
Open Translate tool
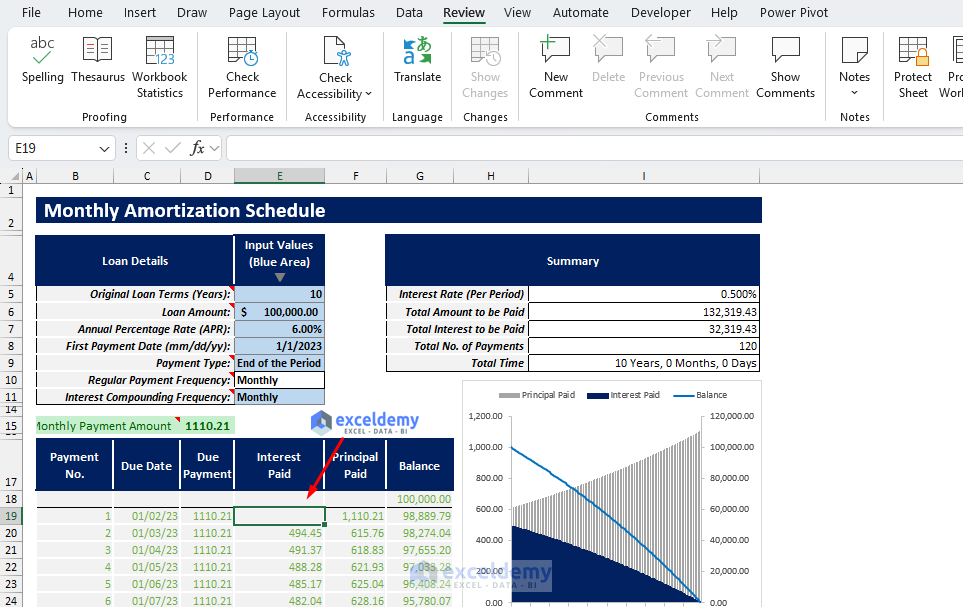[x=417, y=65]
